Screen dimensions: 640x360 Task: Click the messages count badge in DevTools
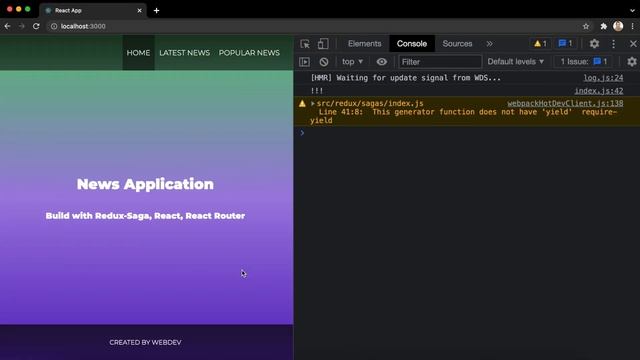pos(565,44)
